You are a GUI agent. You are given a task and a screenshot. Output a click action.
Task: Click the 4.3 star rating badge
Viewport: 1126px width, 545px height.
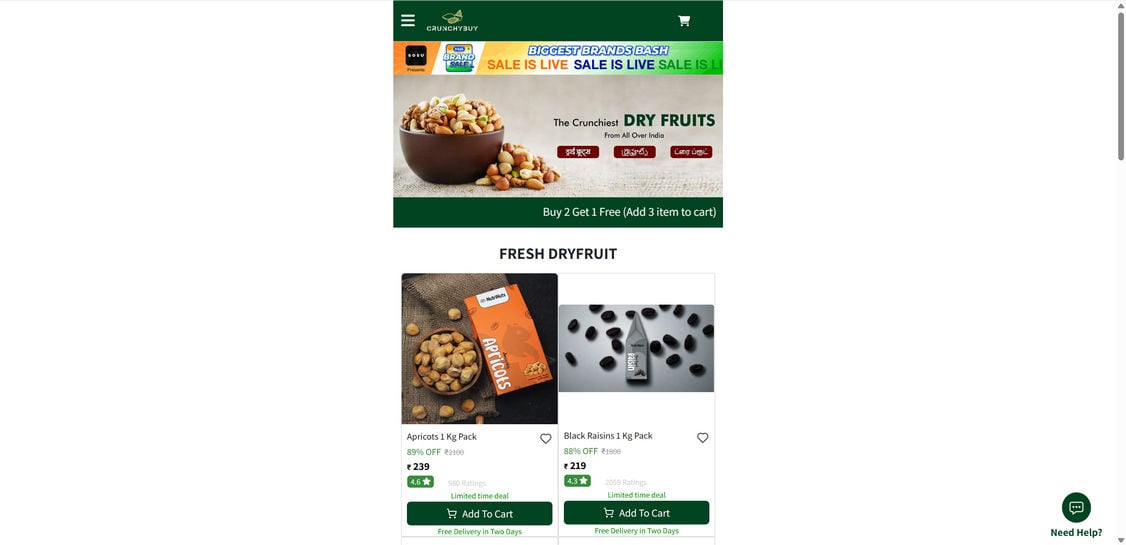577,481
